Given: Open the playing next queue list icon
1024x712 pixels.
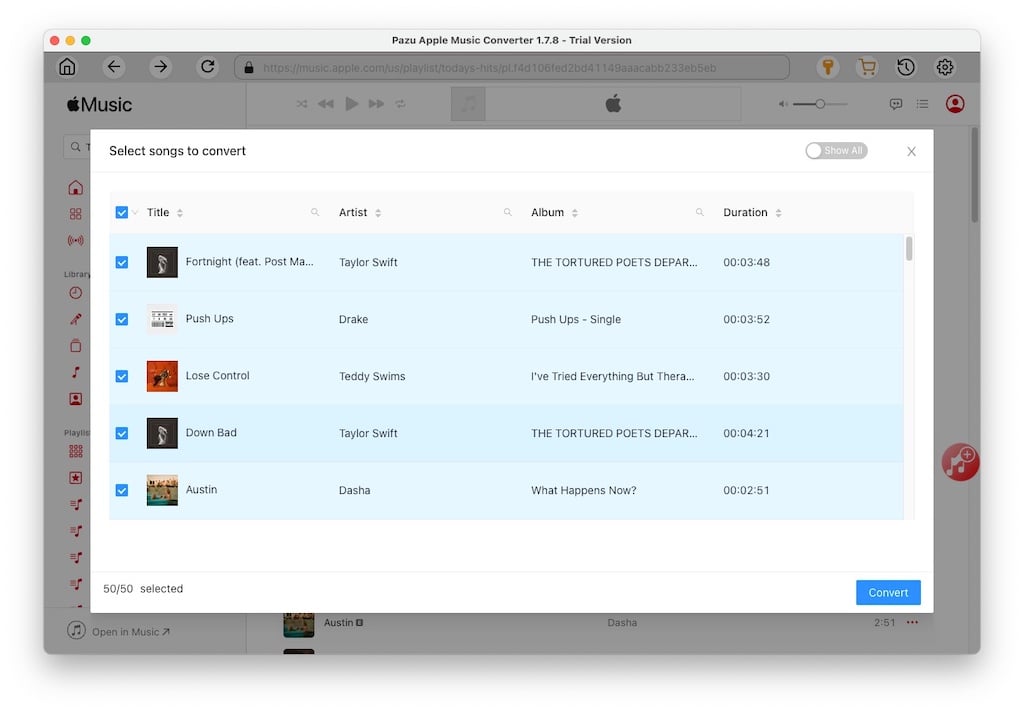Looking at the screenshot, I should coord(922,104).
